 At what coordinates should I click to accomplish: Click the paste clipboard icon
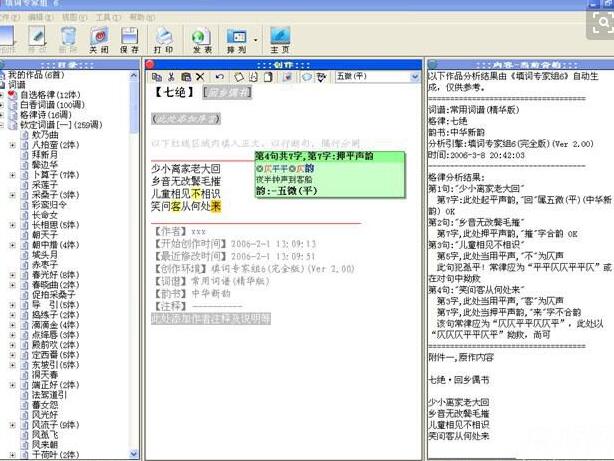[x=186, y=77]
